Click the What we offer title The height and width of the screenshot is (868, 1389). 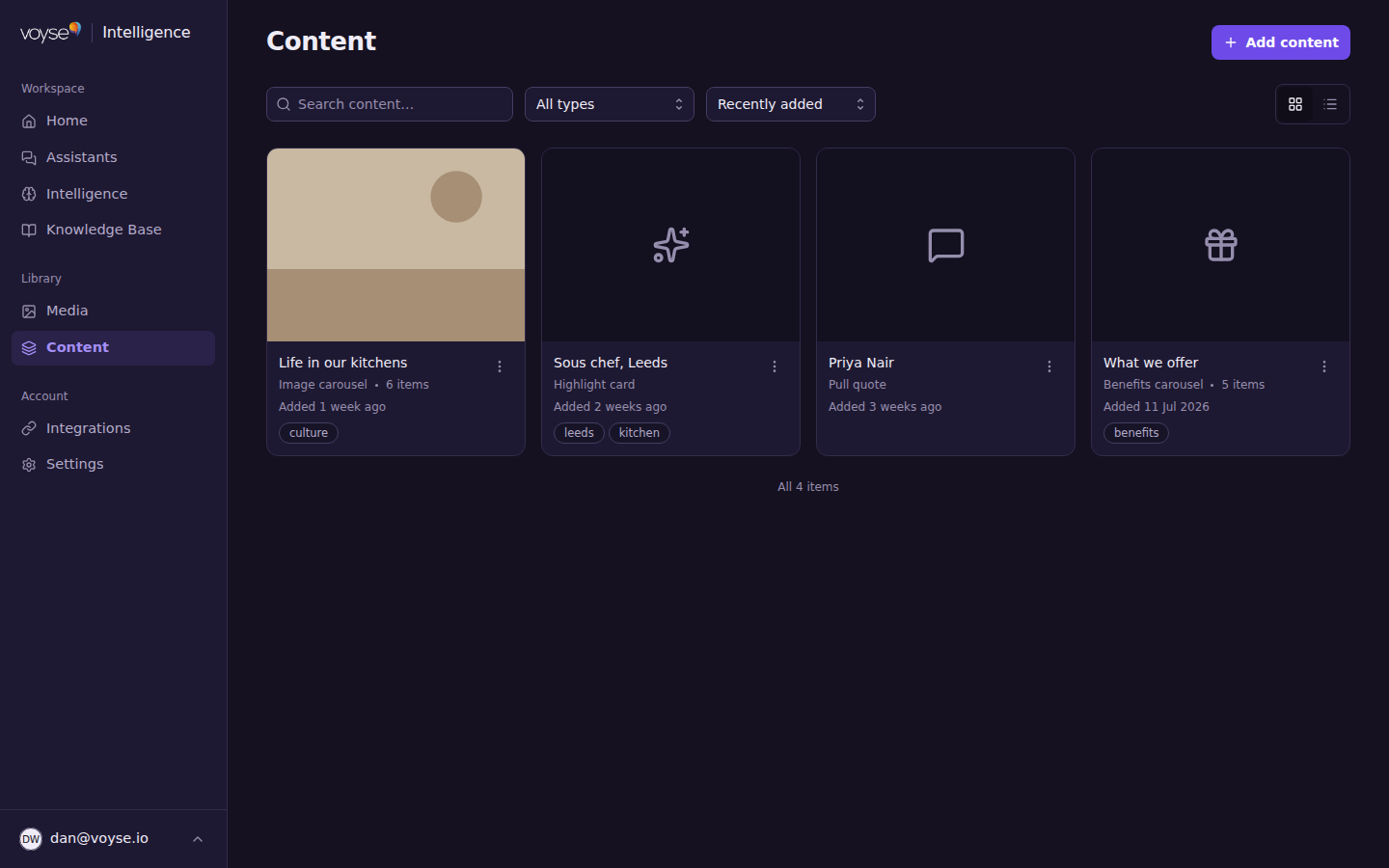click(x=1151, y=363)
